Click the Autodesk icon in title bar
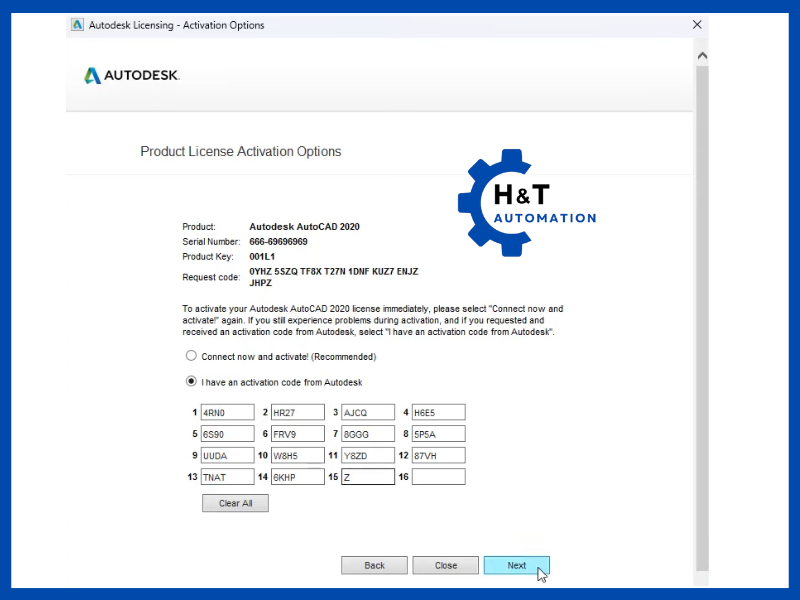This screenshot has width=800, height=600. tap(77, 25)
